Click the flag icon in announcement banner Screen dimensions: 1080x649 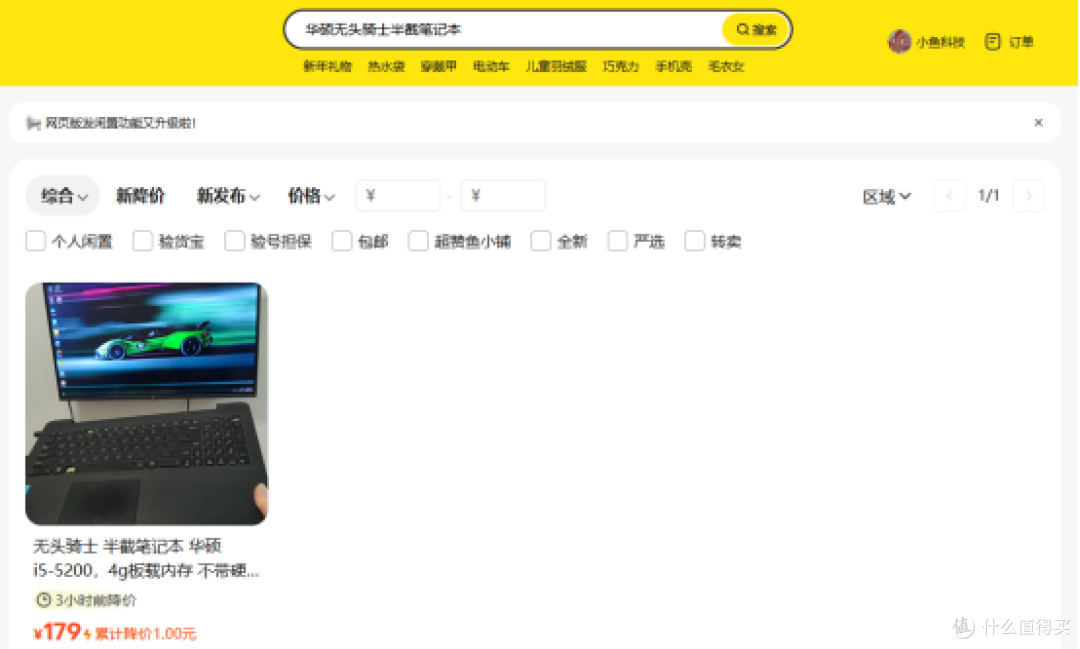point(33,123)
